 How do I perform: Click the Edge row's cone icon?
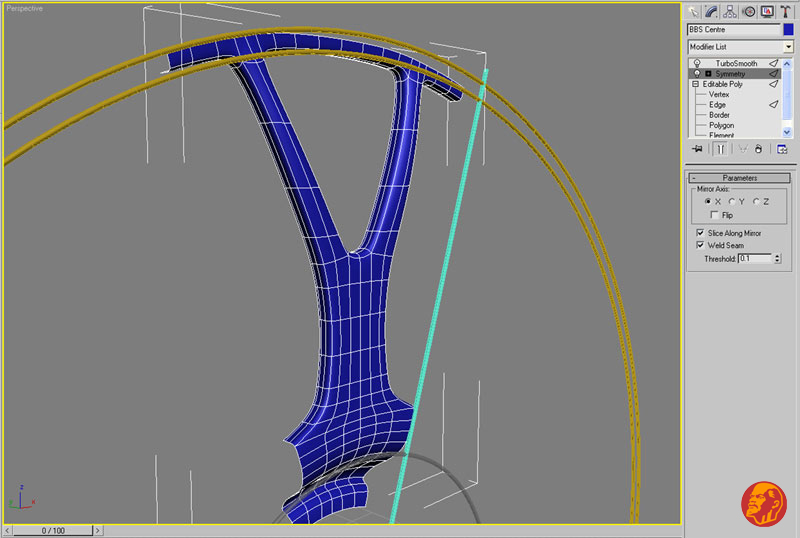(773, 105)
